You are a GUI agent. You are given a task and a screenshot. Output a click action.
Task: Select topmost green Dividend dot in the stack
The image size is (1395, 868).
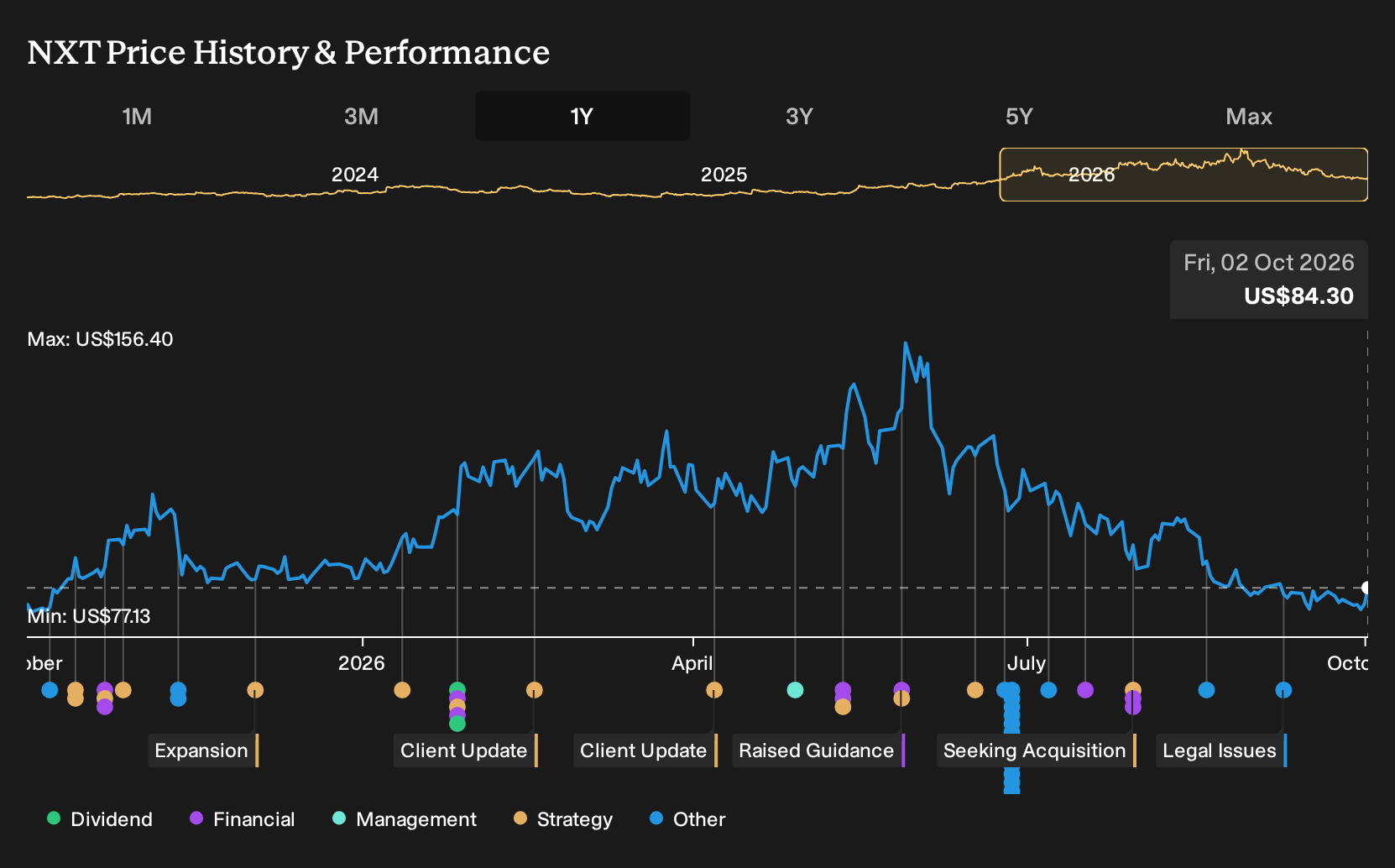[457, 690]
